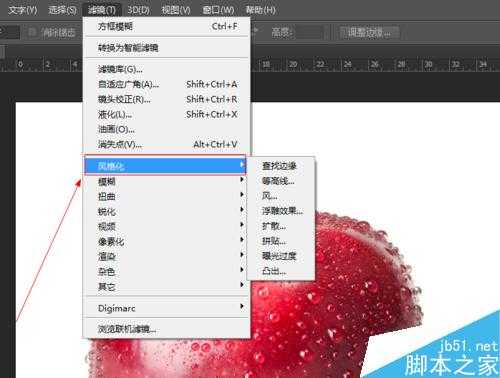
Task: Open 消失点(V)... filter
Action: coord(167,144)
